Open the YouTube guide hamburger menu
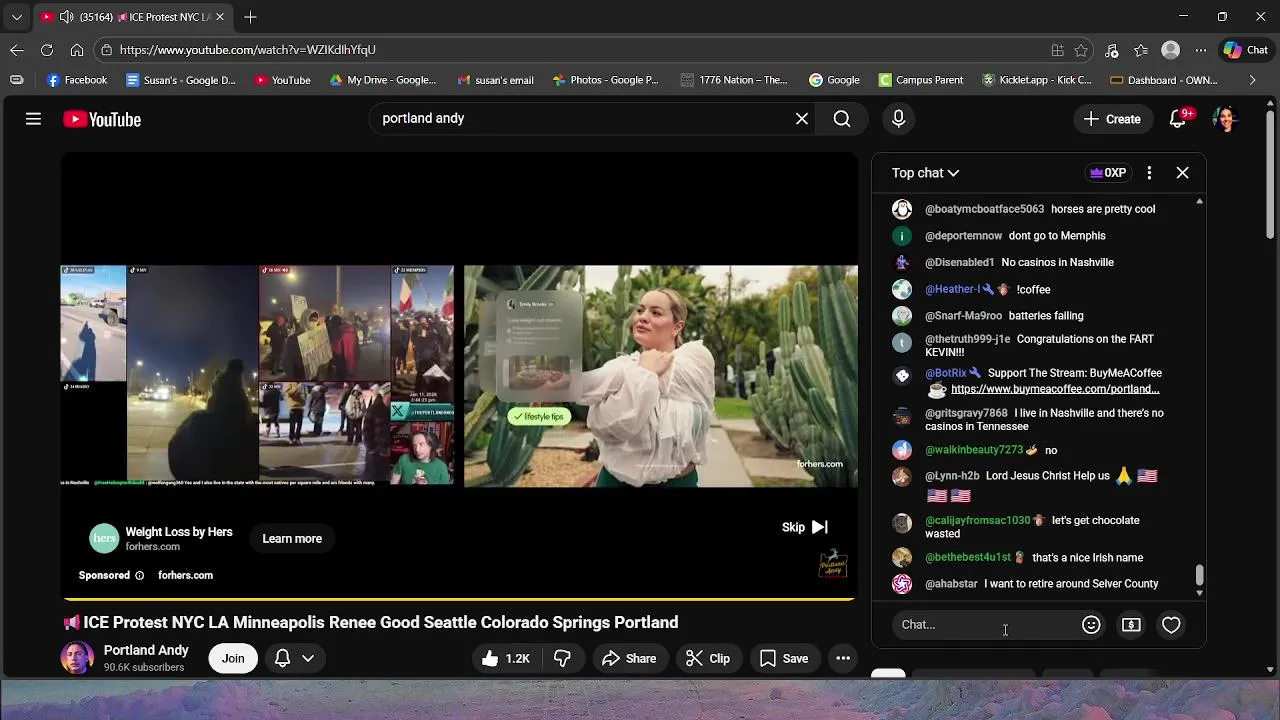 click(x=33, y=119)
